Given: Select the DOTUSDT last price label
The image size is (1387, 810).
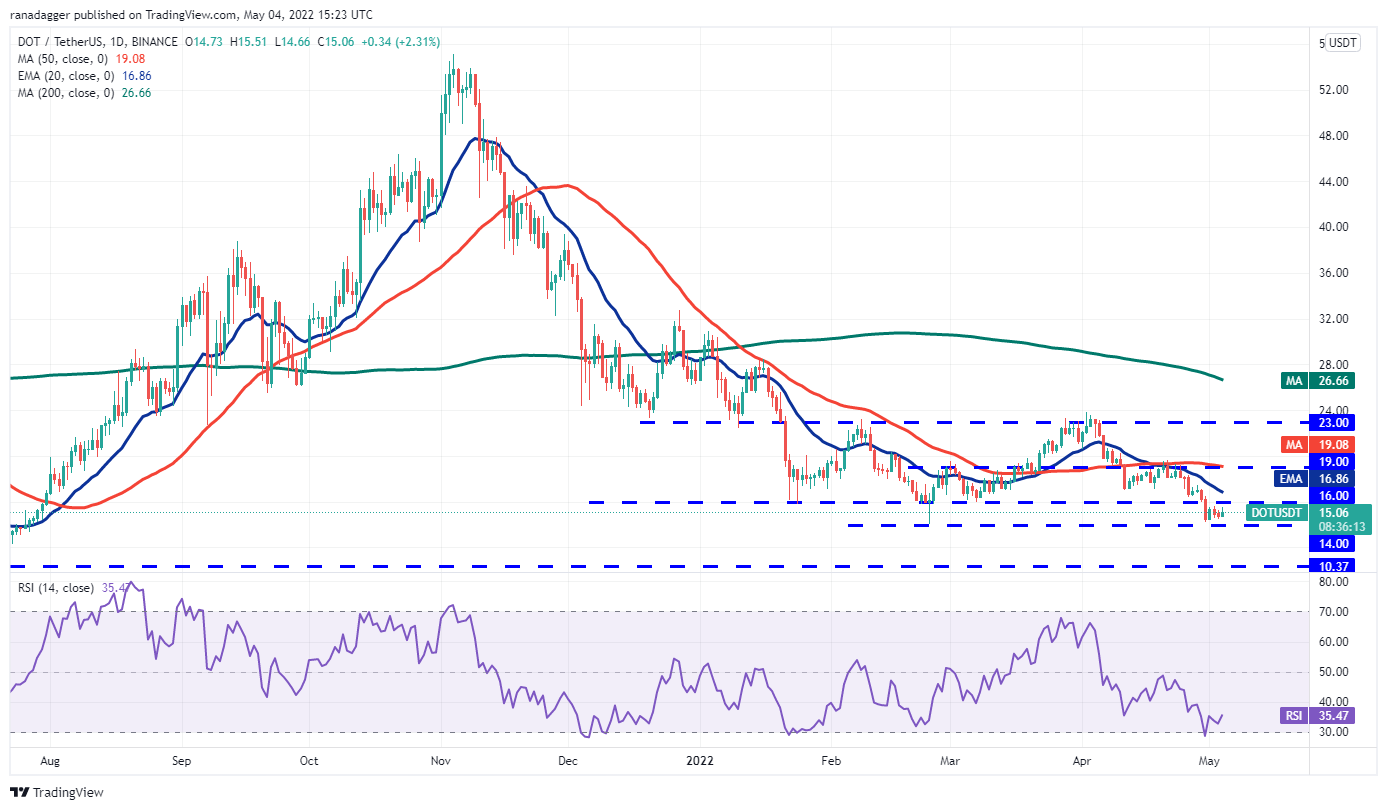Looking at the screenshot, I should tap(1277, 513).
